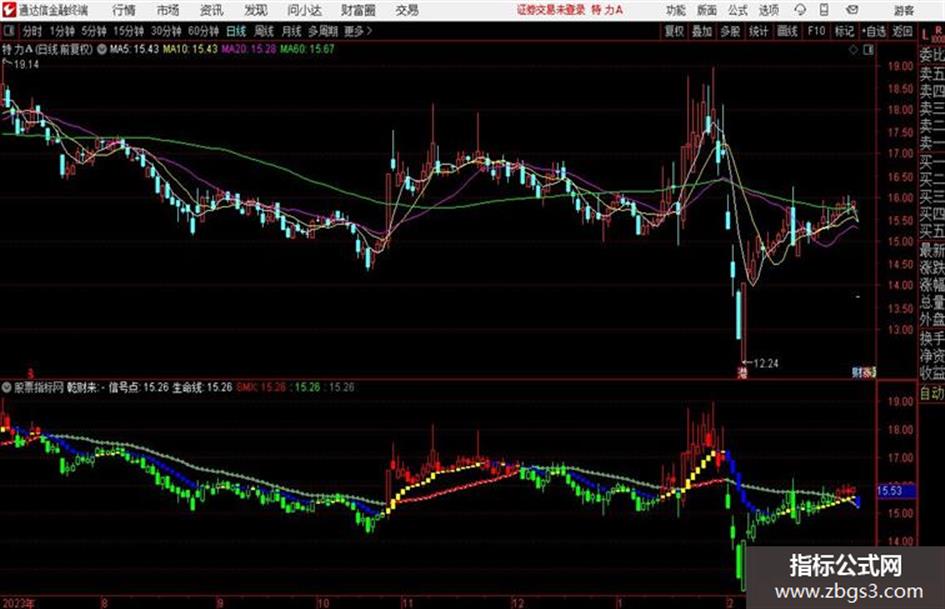Screen dimensions: 945x609
Task: Click the mobile phone icon
Action: (x=824, y=10)
